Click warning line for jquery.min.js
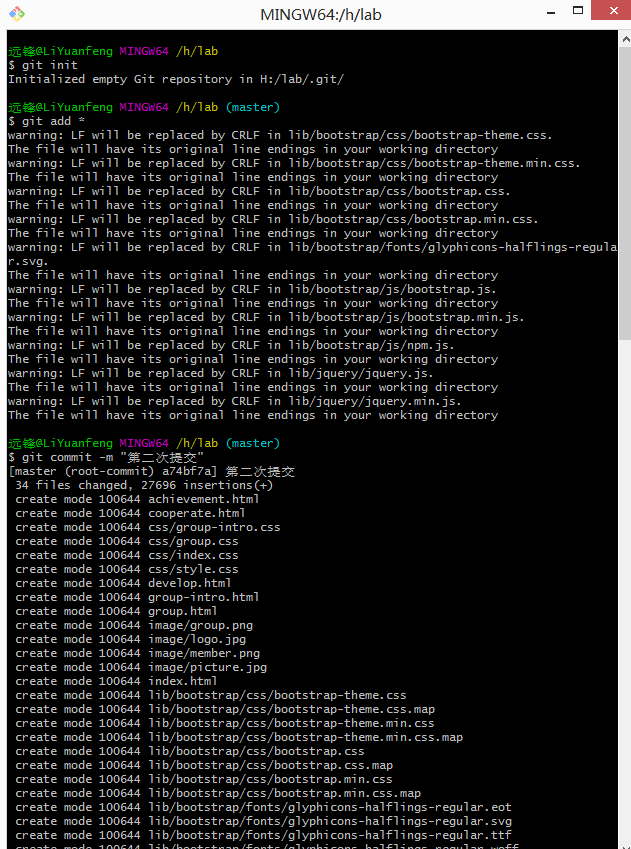 click(235, 401)
